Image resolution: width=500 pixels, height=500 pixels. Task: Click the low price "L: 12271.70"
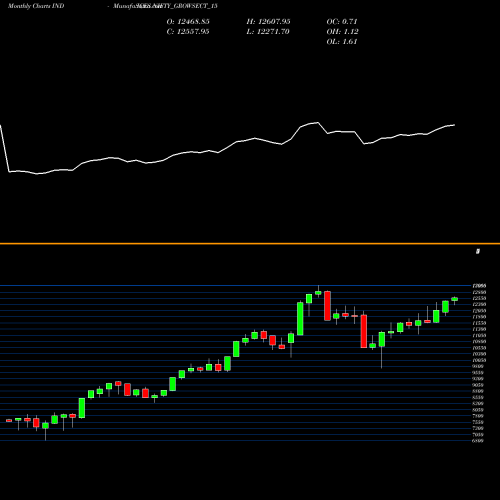[268, 32]
